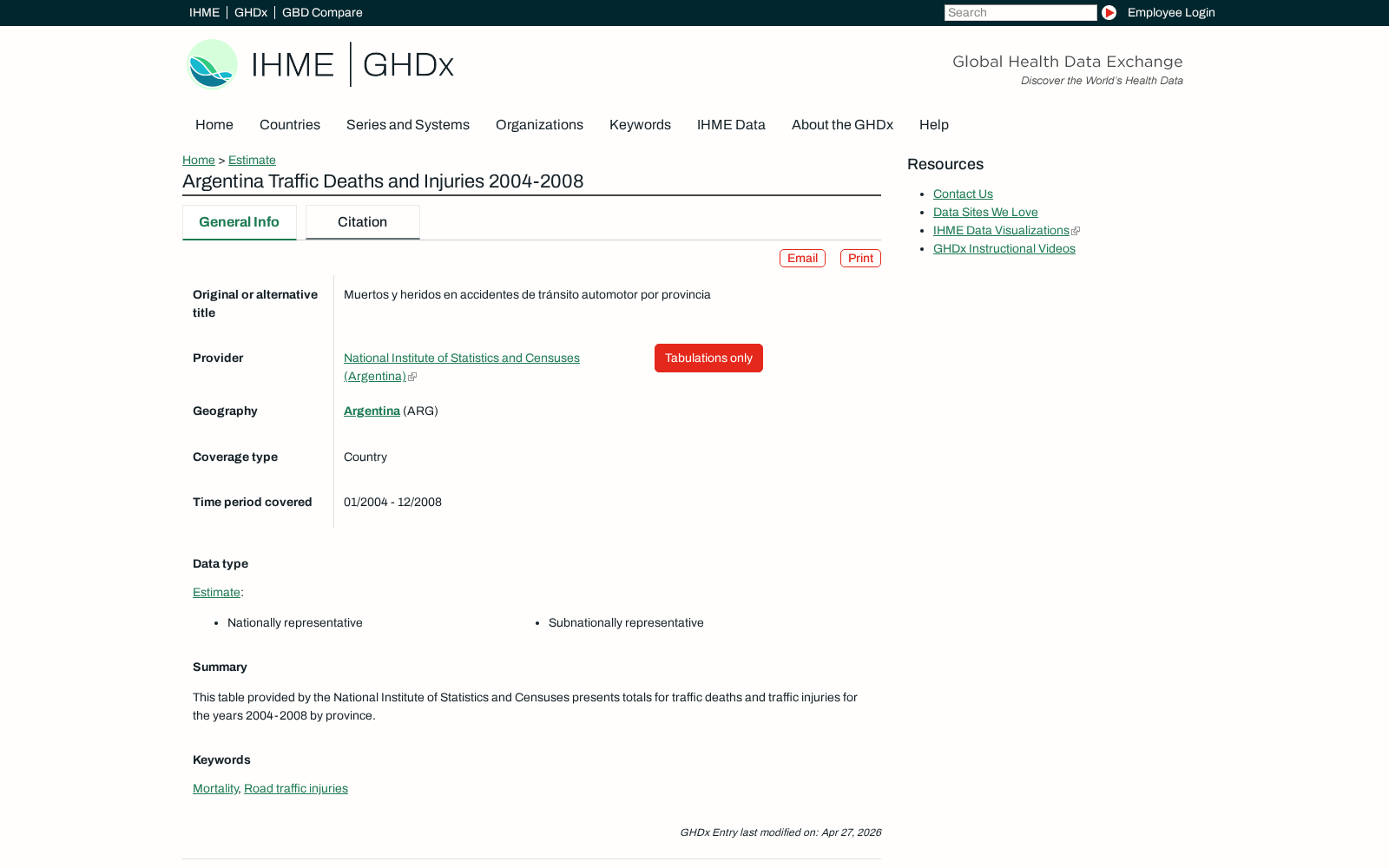Click the Tabulations only button
Viewport: 1389px width, 868px height.
[x=708, y=358]
